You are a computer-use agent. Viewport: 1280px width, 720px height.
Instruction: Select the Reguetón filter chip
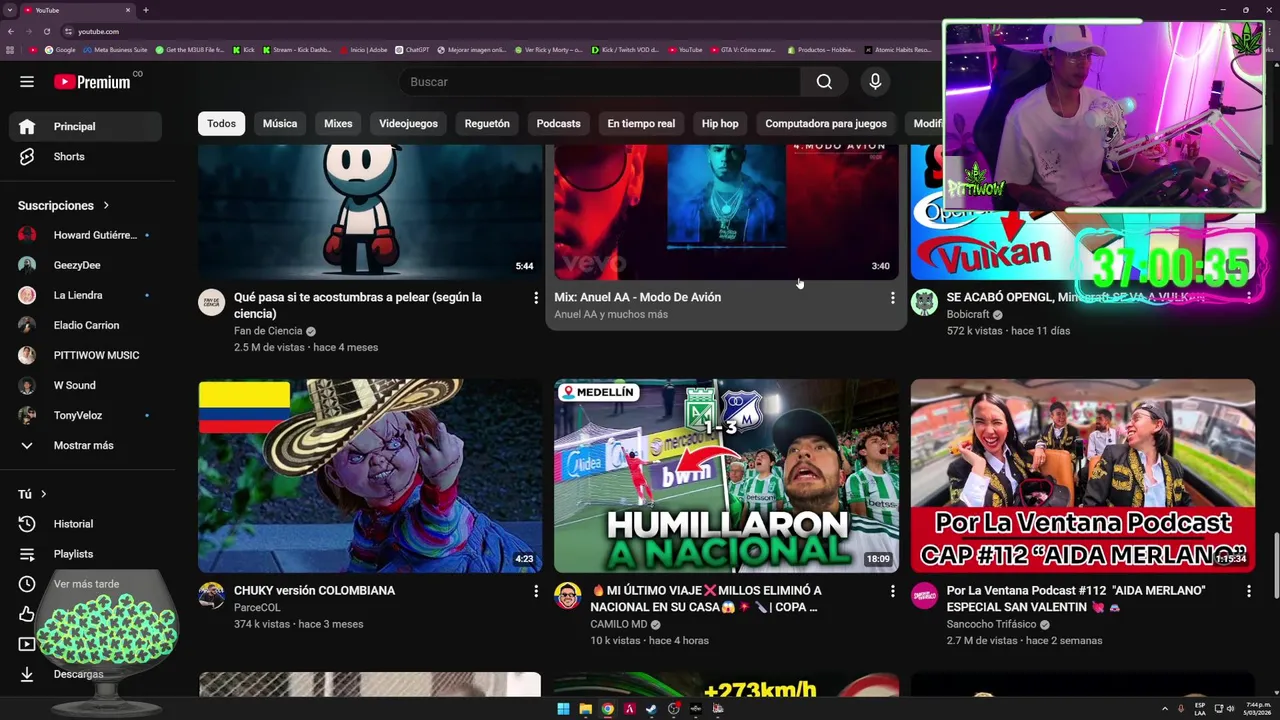click(487, 124)
